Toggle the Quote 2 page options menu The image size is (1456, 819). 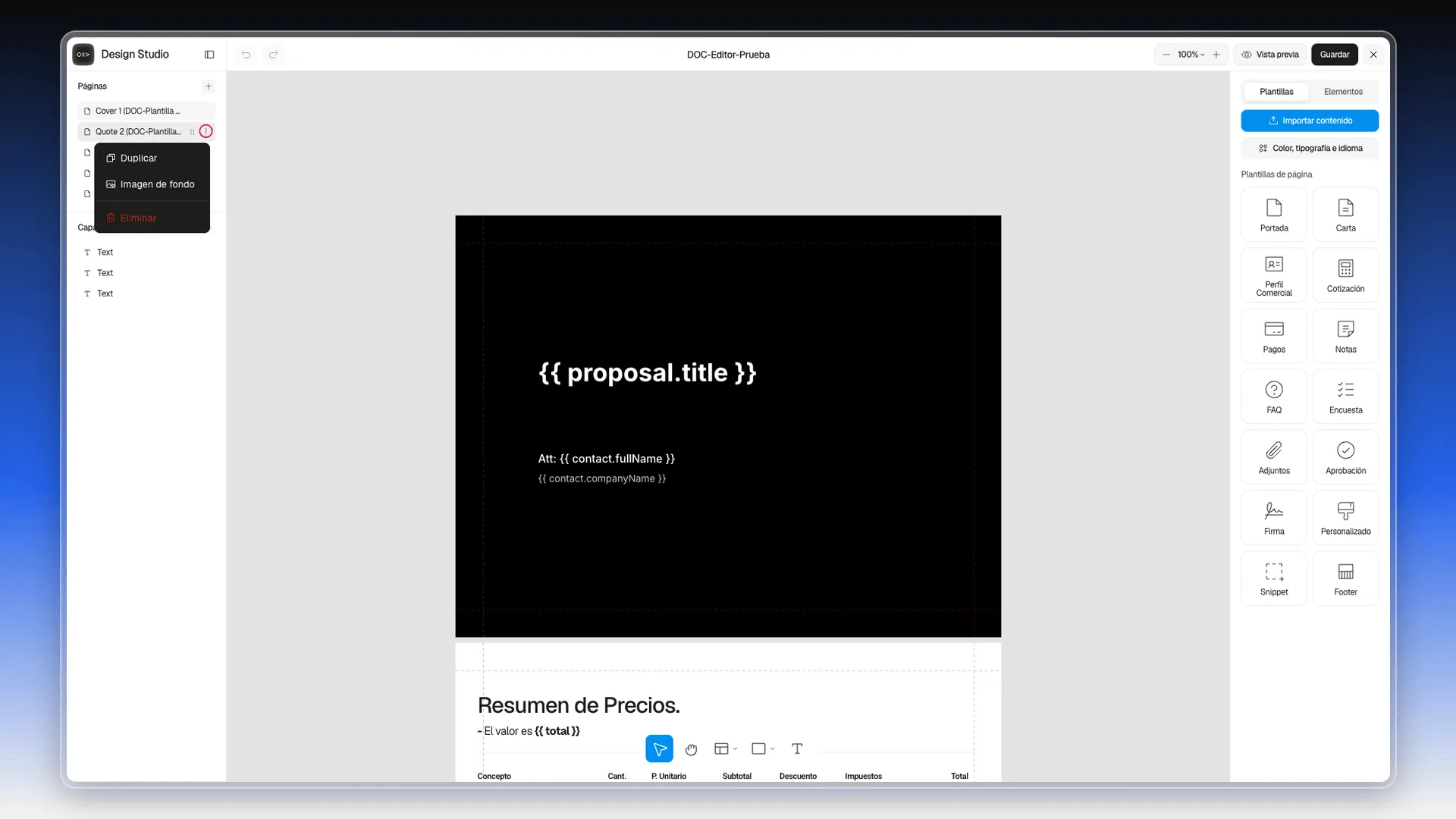[206, 131]
